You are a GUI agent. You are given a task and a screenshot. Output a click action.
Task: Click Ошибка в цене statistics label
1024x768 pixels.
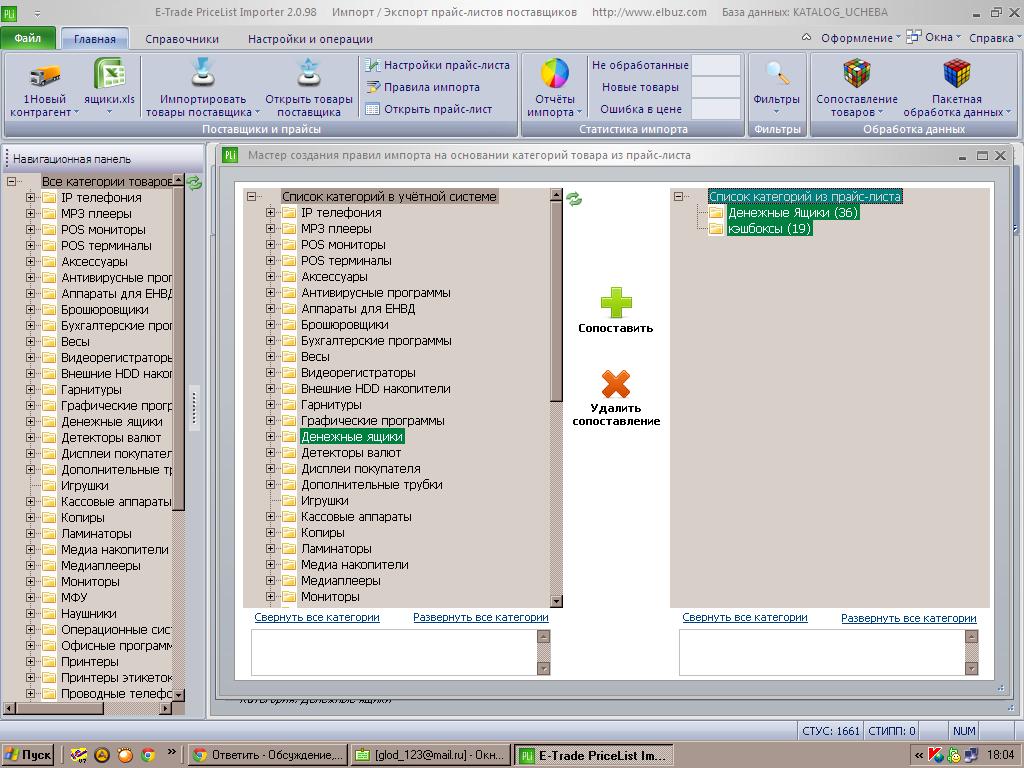pyautogui.click(x=641, y=109)
